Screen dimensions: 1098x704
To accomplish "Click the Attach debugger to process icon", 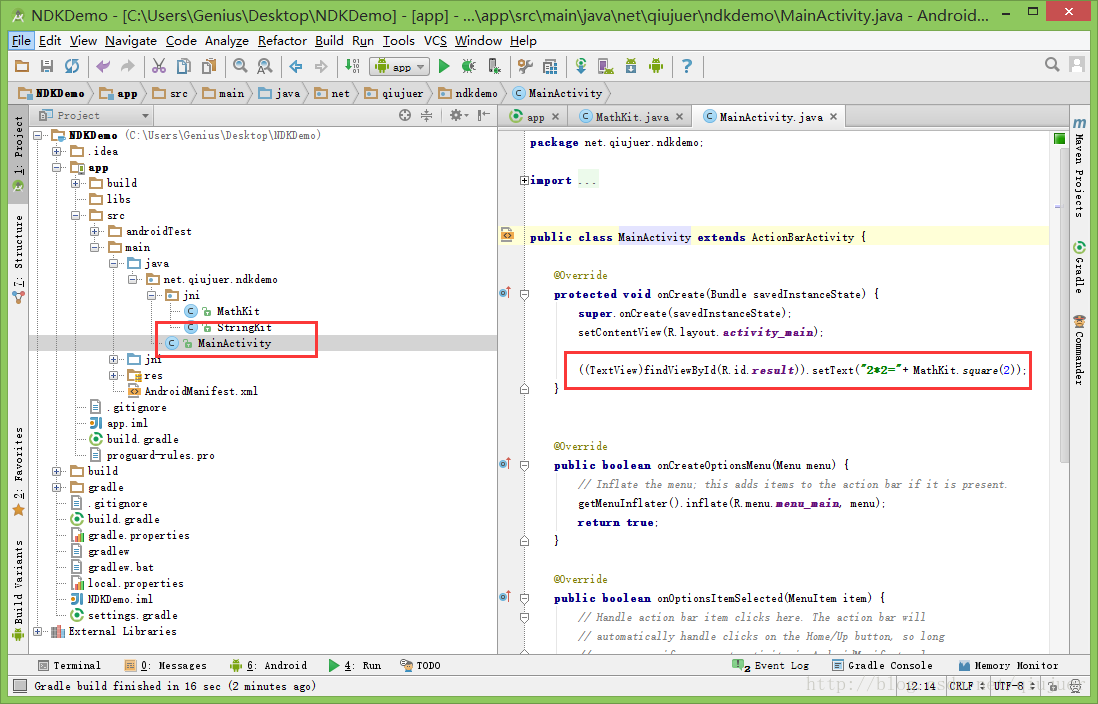I will click(x=494, y=67).
